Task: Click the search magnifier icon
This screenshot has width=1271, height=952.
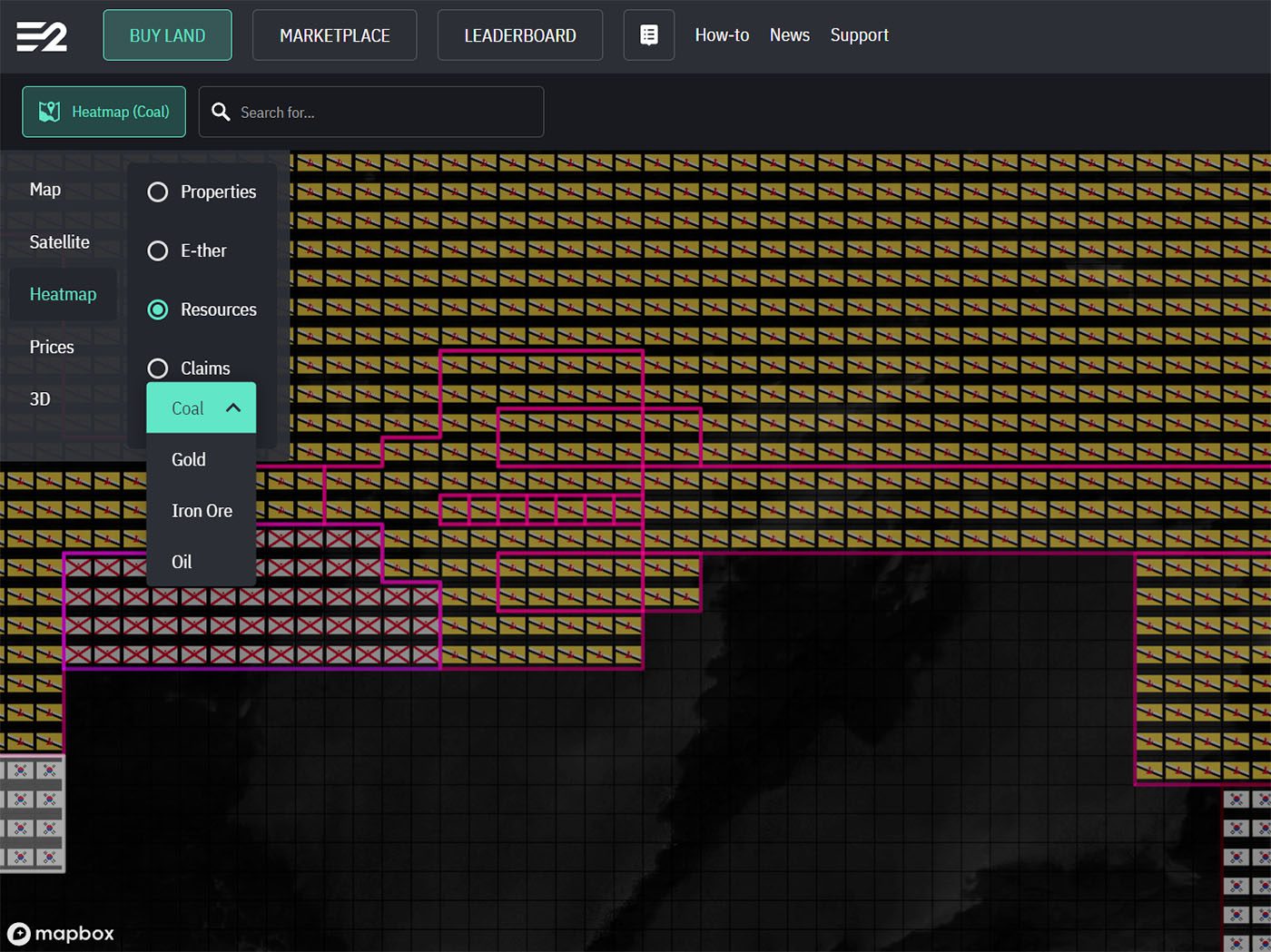Action: [x=221, y=112]
